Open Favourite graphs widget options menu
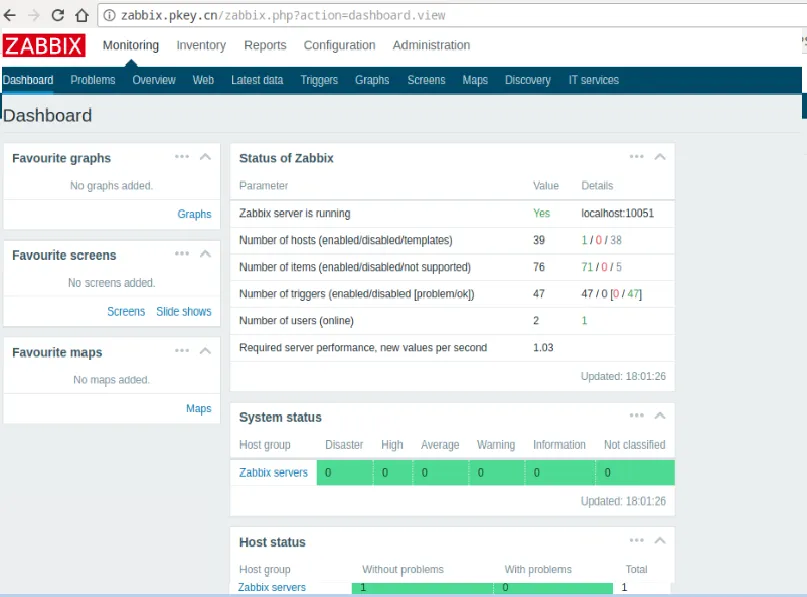The image size is (807, 597). (182, 156)
